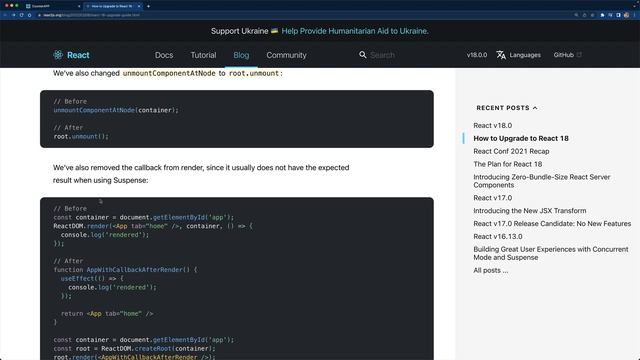The image size is (640, 360).
Task: Open the Community navigation item
Action: tap(287, 55)
